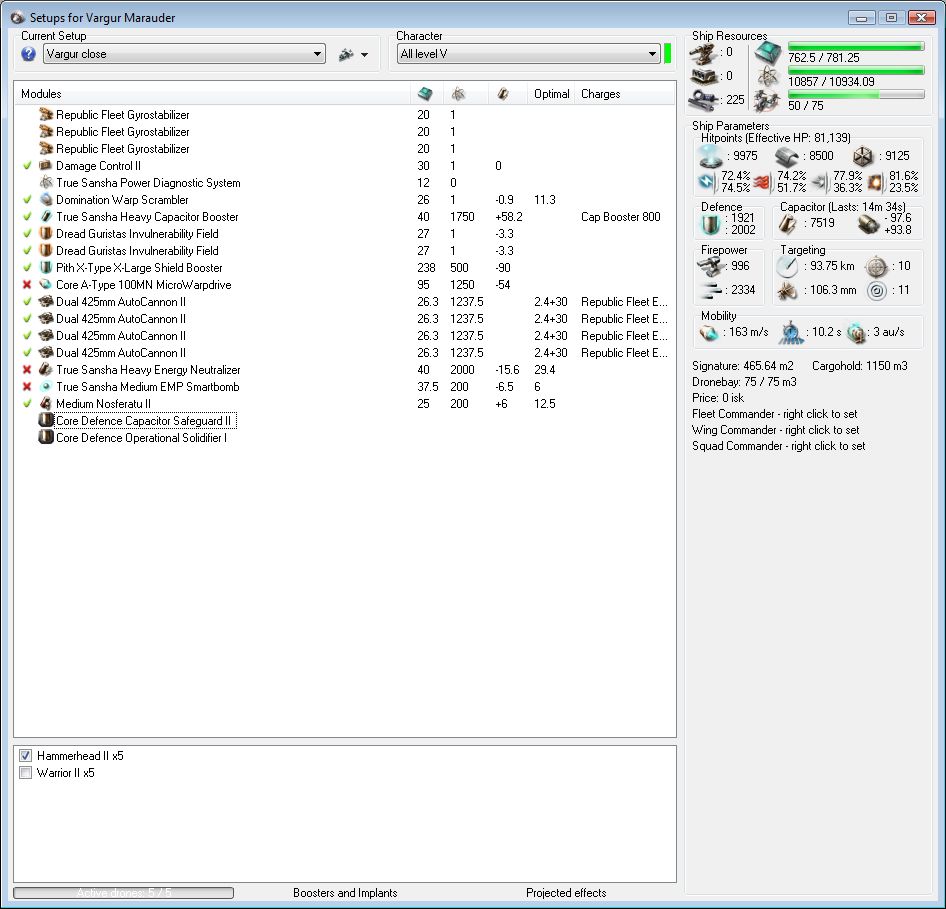946x909 pixels.
Task: Open the arrow menu beside ship icon
Action: [364, 55]
